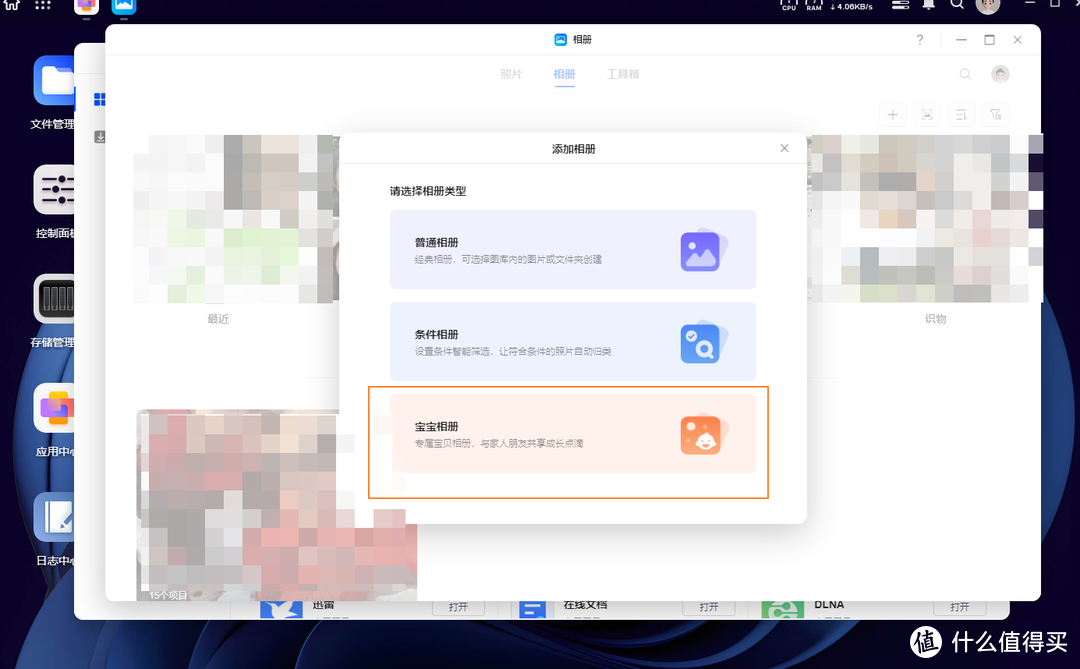Click the help question mark icon
Viewport: 1080px width, 669px height.
point(919,39)
